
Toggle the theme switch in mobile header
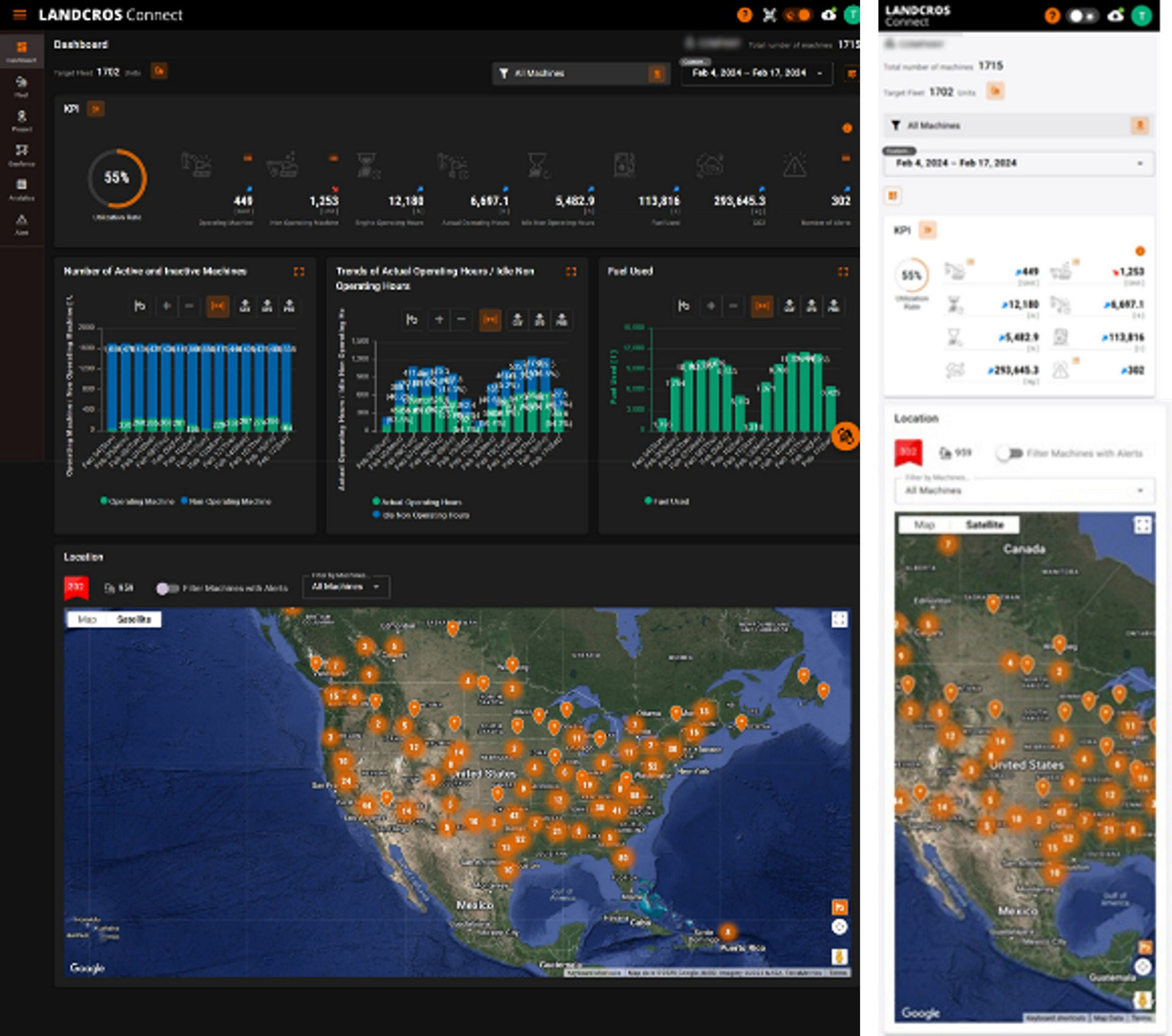pyautogui.click(x=1082, y=16)
